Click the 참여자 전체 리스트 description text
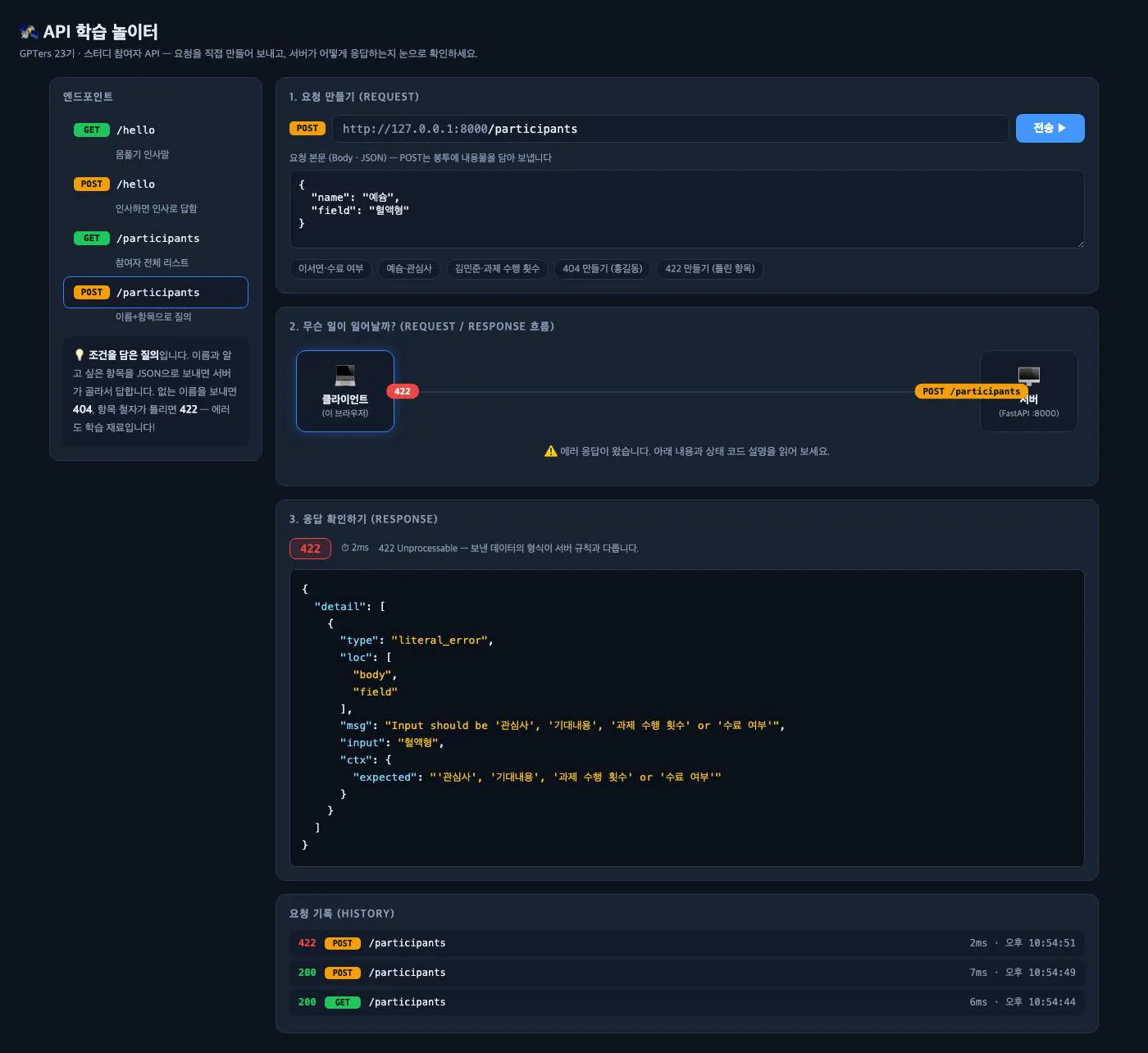1148x1053 pixels. tap(153, 262)
